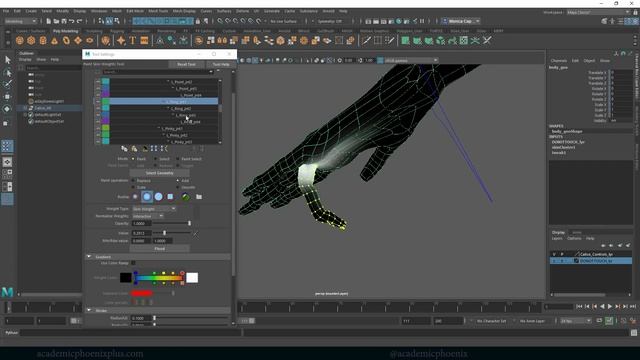Collapse the Stroke section
The height and width of the screenshot is (360, 640).
click(89, 310)
